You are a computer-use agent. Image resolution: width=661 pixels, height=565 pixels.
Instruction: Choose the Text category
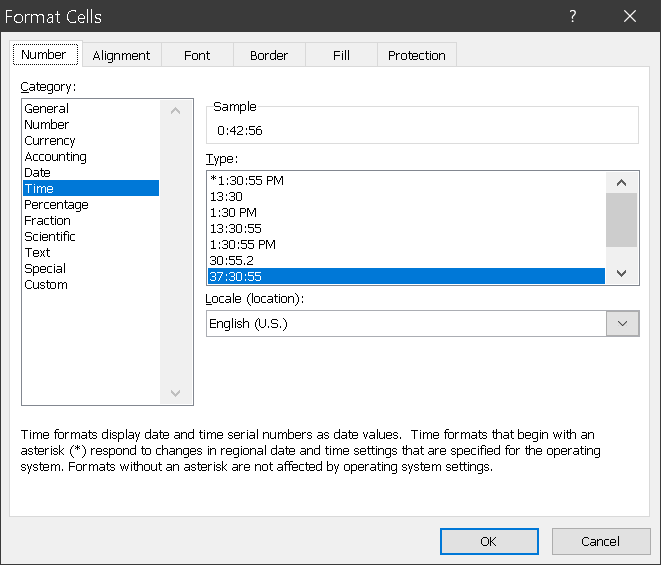(x=91, y=253)
